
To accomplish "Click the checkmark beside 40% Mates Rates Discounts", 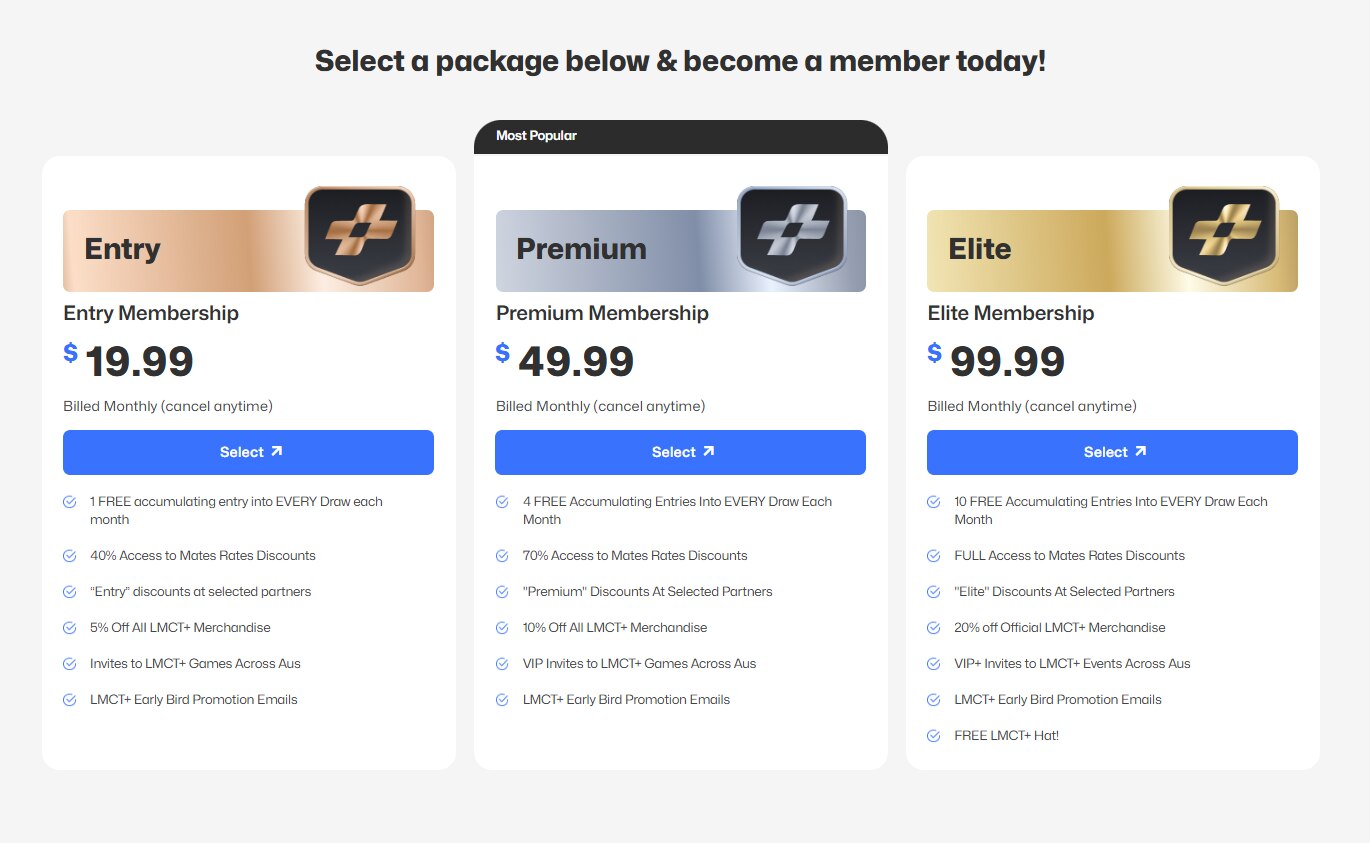I will tap(69, 554).
